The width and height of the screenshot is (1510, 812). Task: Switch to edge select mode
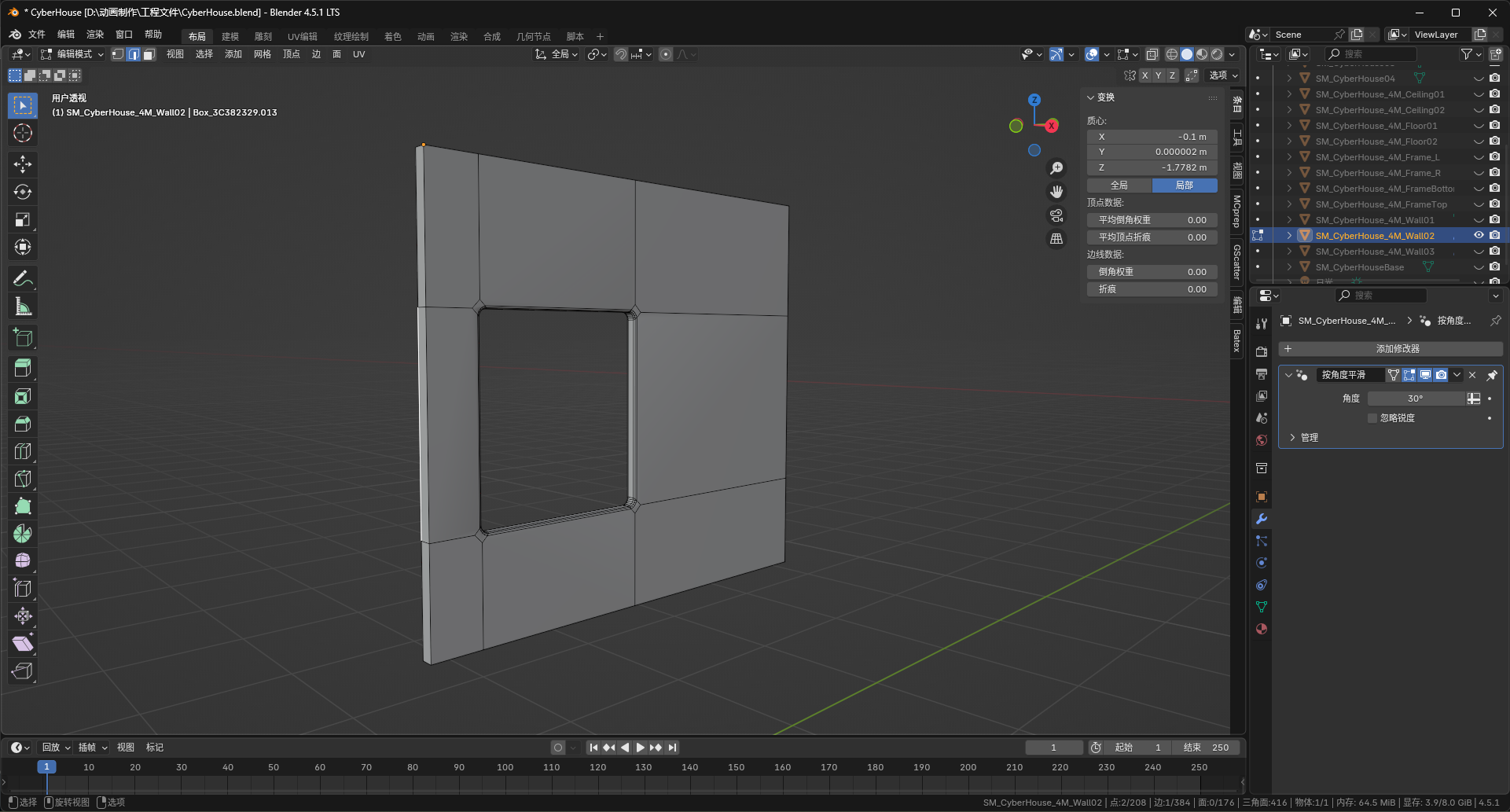[134, 54]
